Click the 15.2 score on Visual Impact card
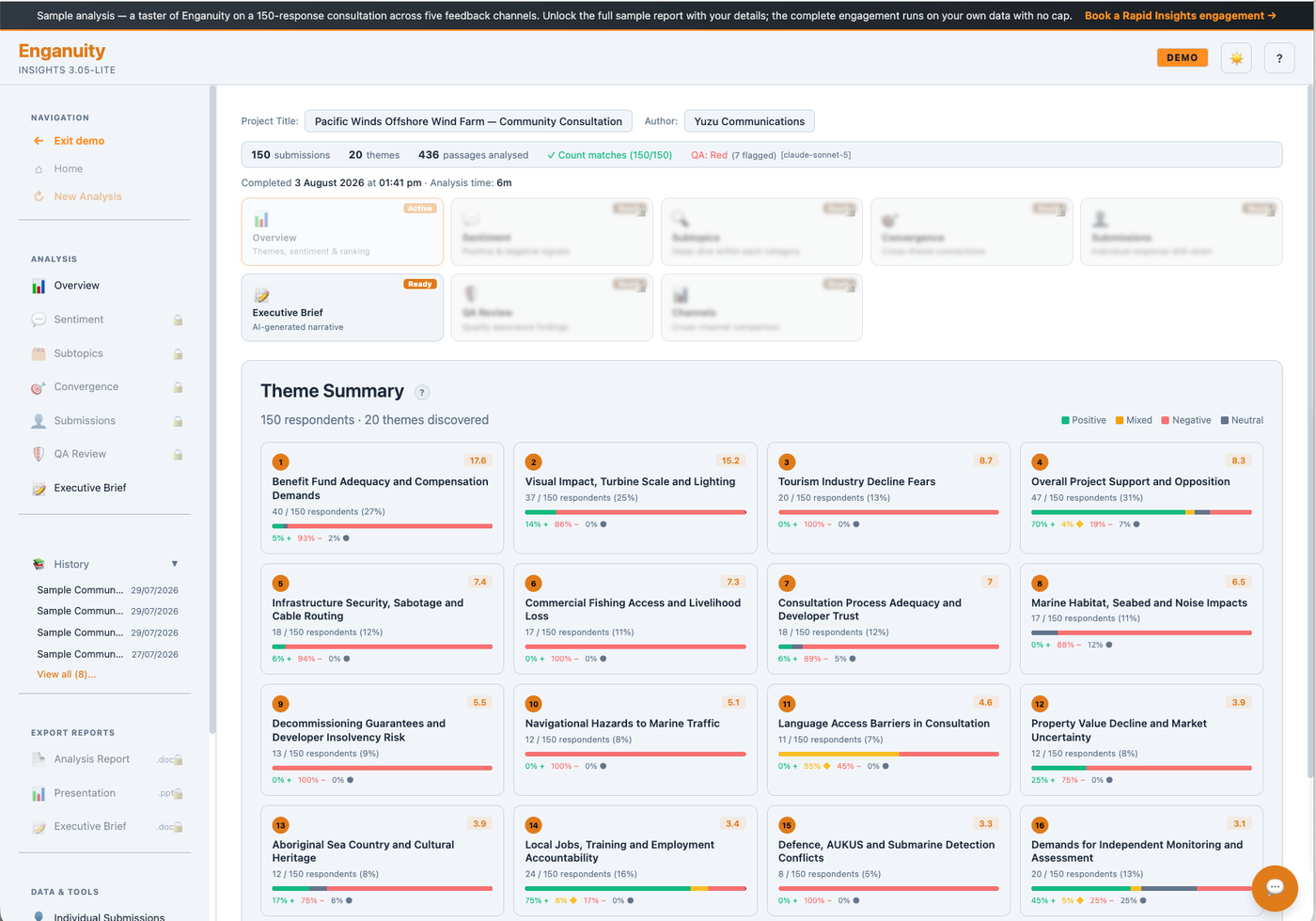Screen dimensions: 1316x921 coord(730,460)
